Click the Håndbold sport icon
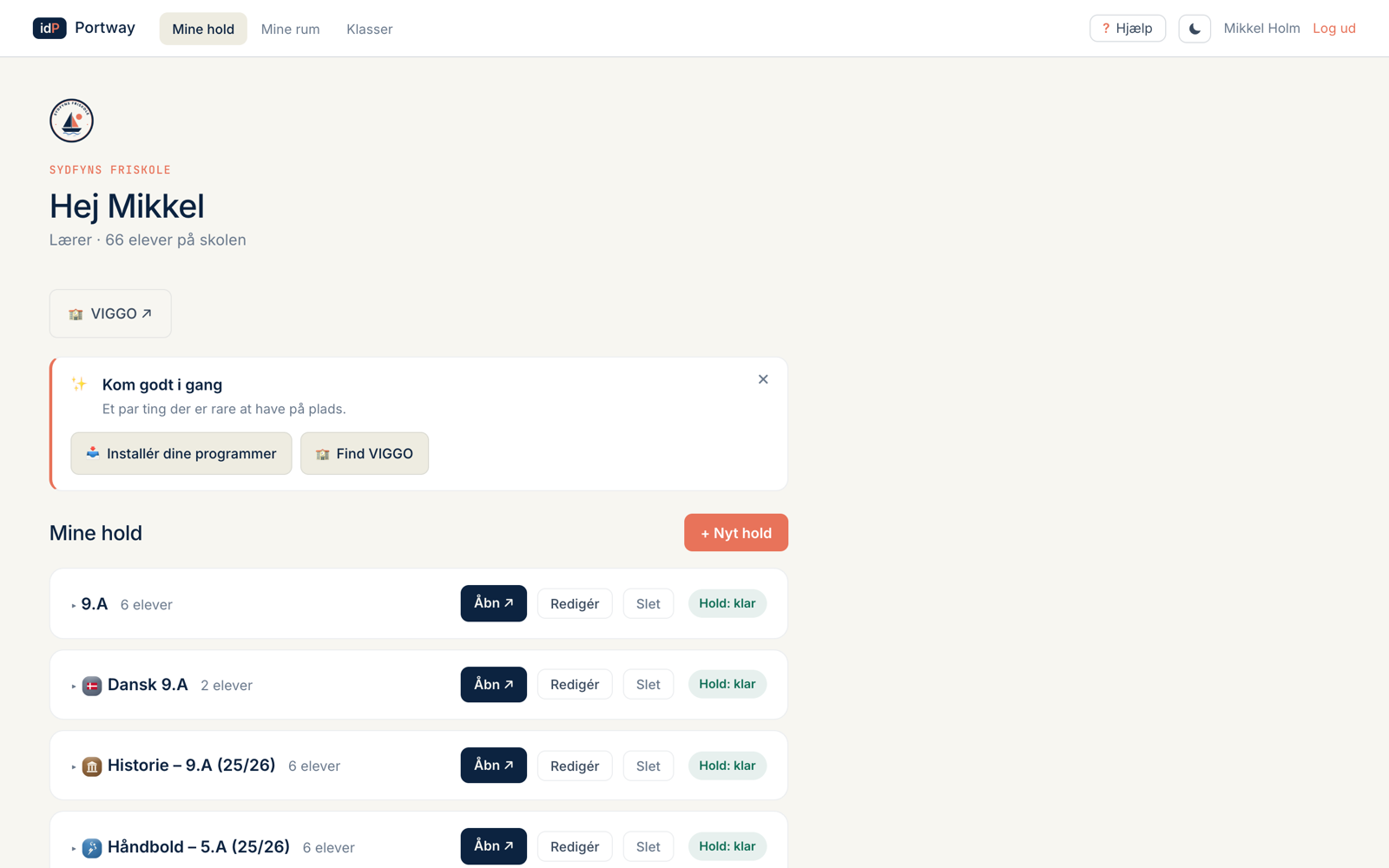 coord(92,848)
